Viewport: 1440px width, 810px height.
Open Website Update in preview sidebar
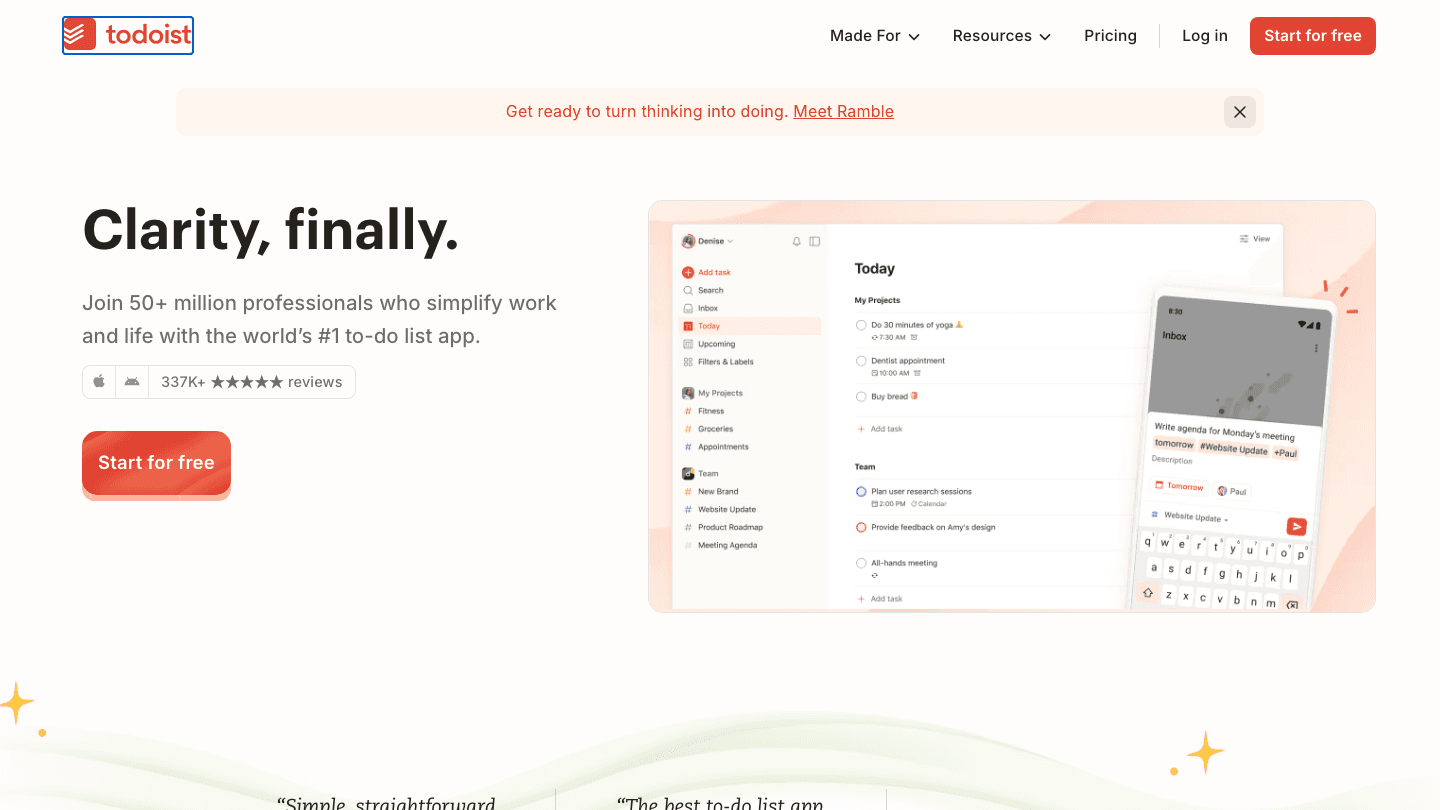click(720, 509)
